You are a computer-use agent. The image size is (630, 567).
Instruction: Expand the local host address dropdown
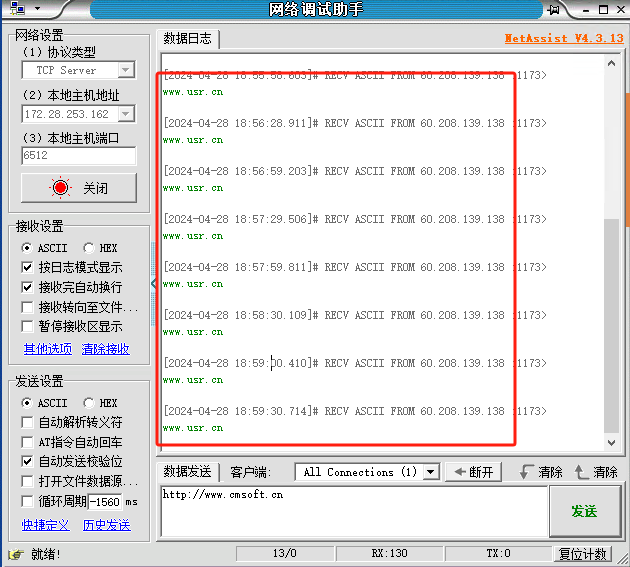tap(126, 114)
